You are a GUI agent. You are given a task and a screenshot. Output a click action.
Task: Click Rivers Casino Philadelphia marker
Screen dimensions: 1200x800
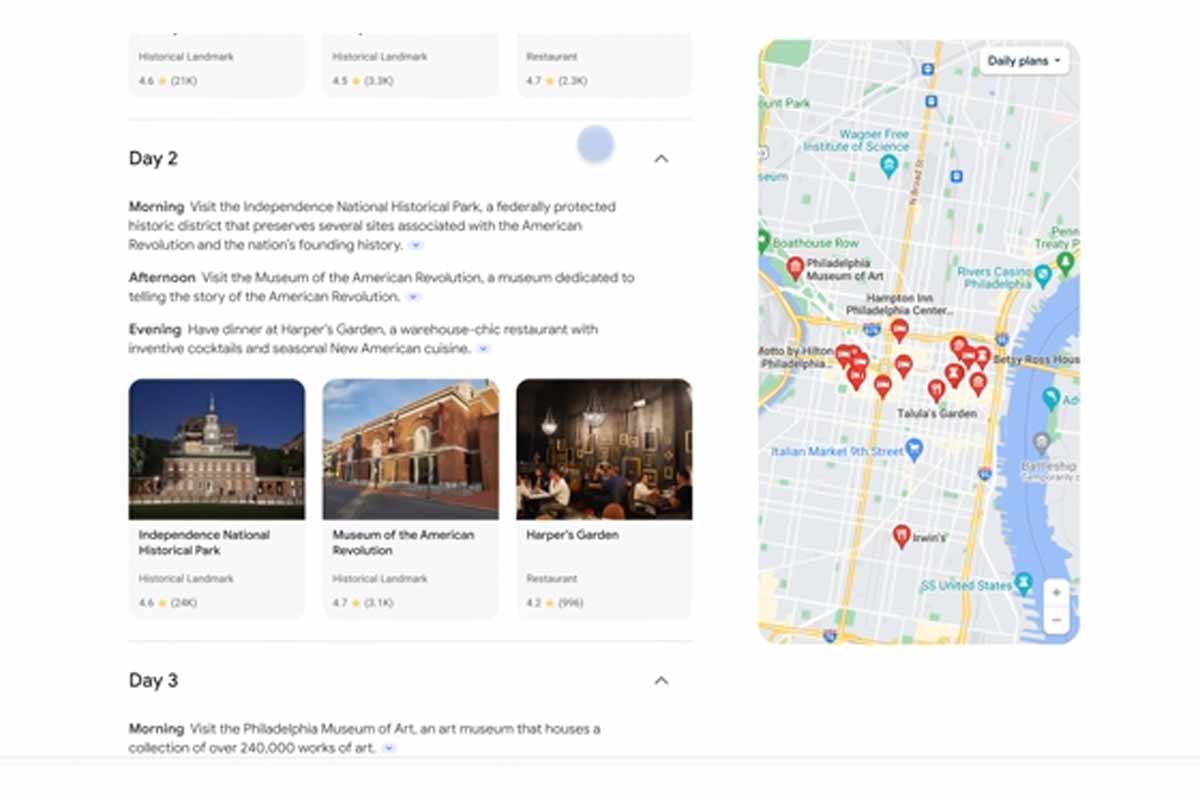[x=1043, y=274]
